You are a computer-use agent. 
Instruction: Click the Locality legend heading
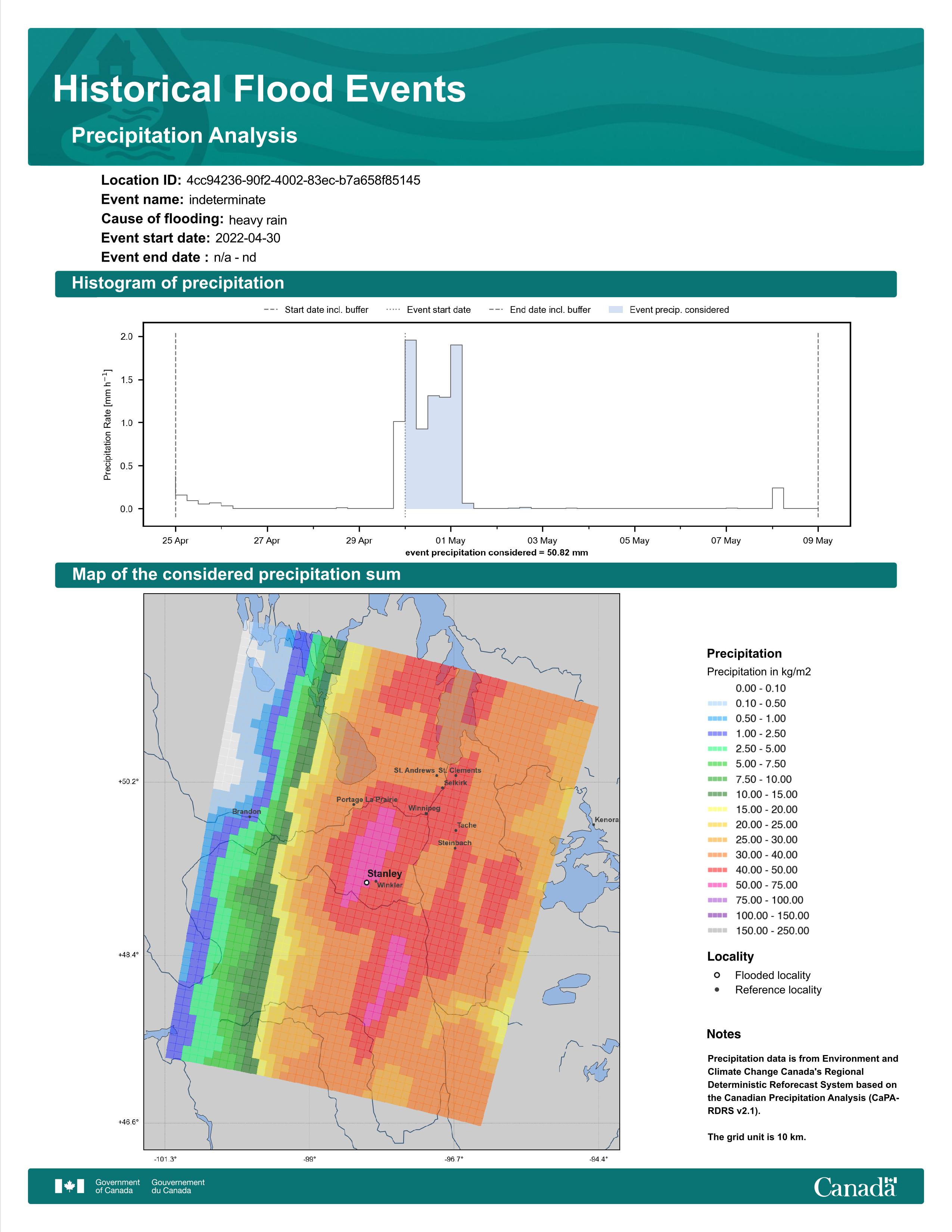(x=730, y=956)
